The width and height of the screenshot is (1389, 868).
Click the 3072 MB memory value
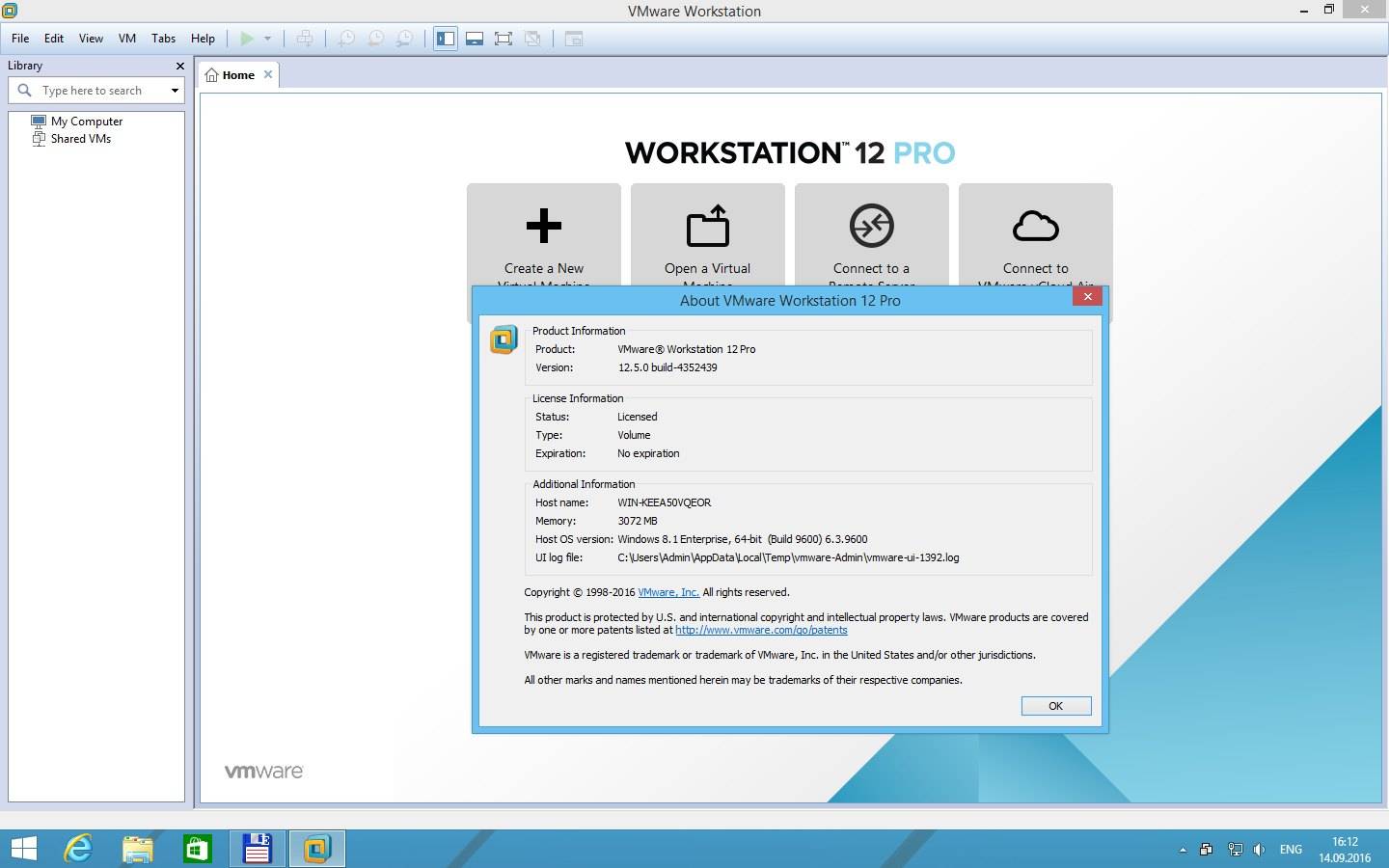tap(638, 521)
